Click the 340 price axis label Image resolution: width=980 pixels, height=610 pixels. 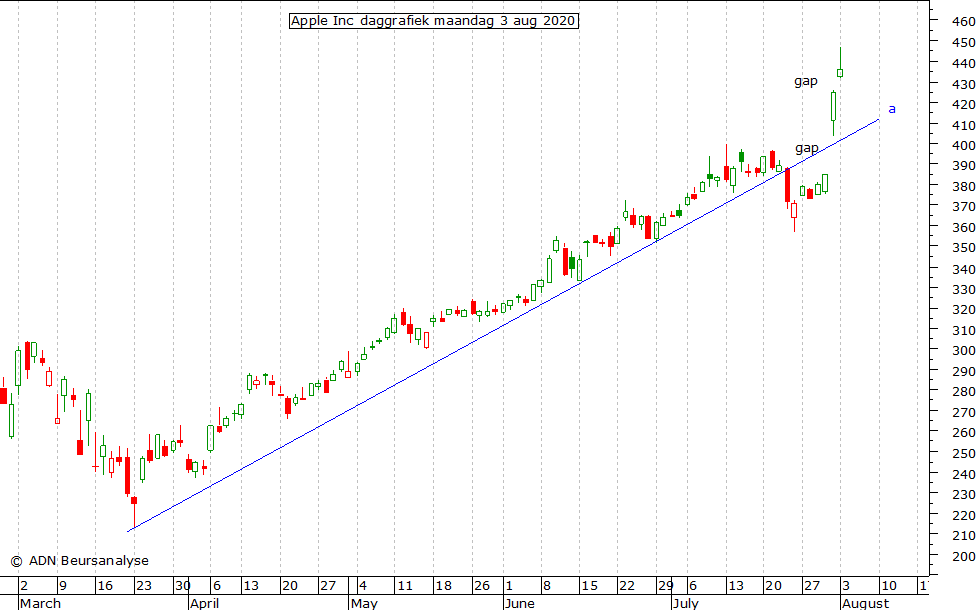[x=962, y=269]
